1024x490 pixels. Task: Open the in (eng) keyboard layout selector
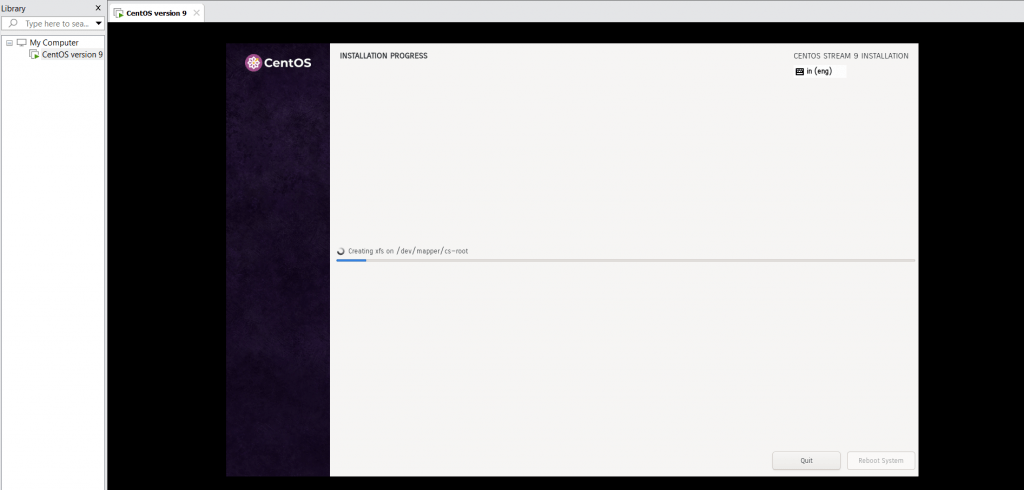(x=820, y=71)
